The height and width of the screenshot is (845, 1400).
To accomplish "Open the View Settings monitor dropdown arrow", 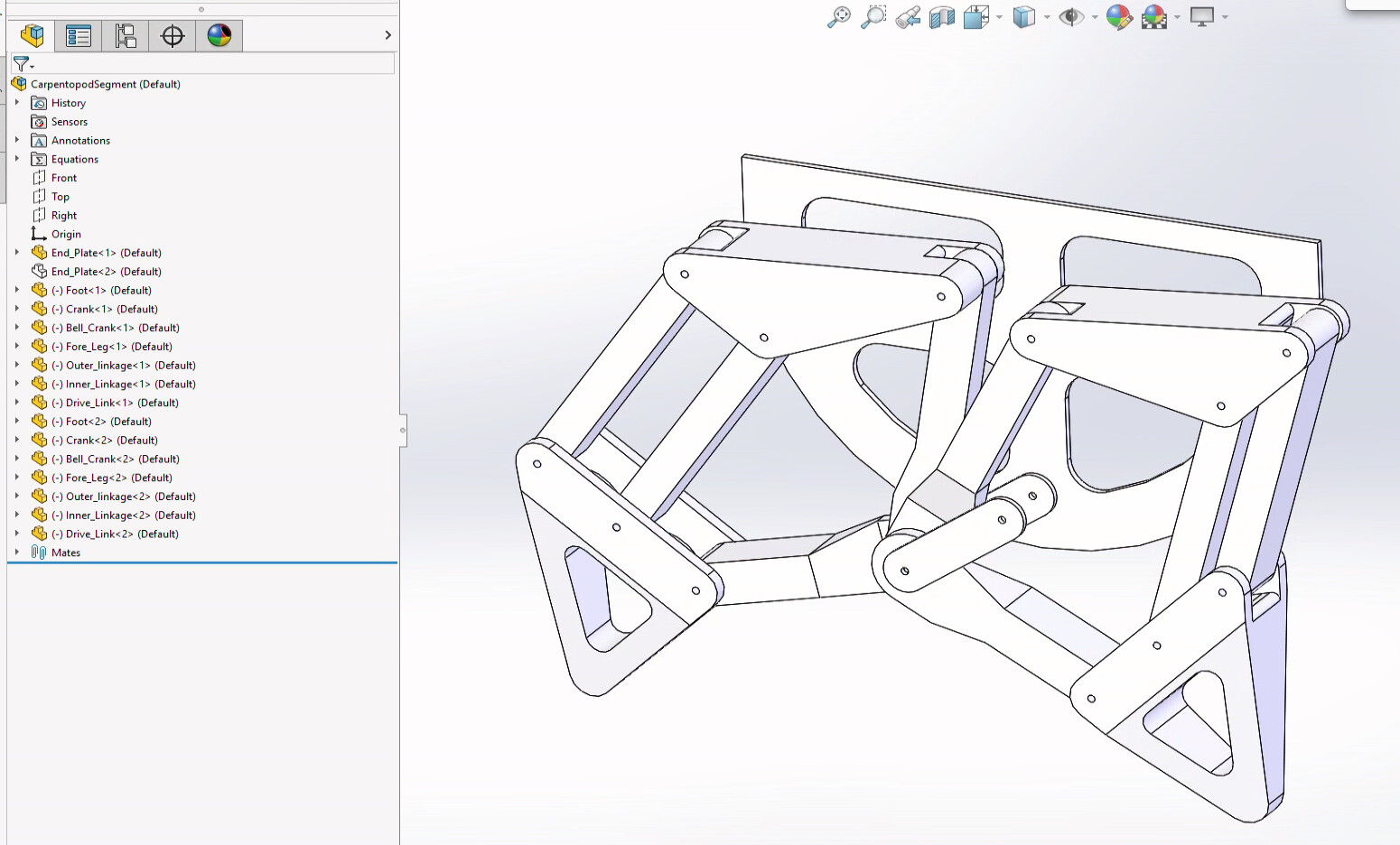I will click(x=1225, y=17).
